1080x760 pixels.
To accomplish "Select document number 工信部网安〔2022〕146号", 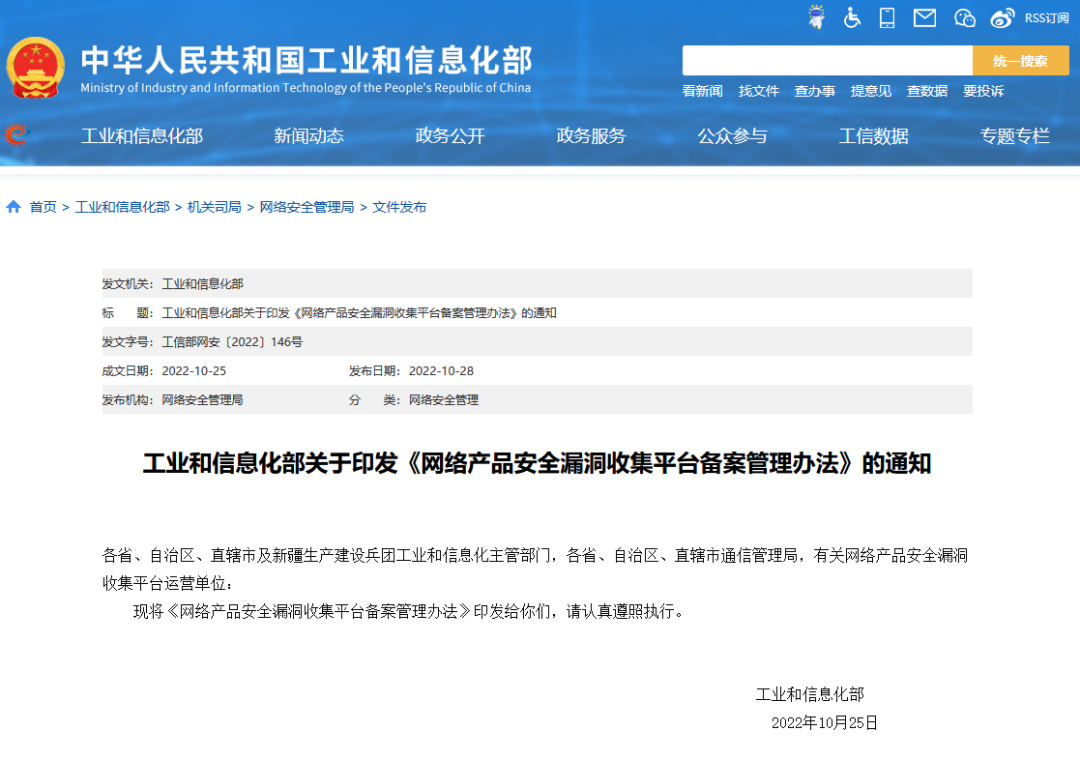I will (232, 342).
